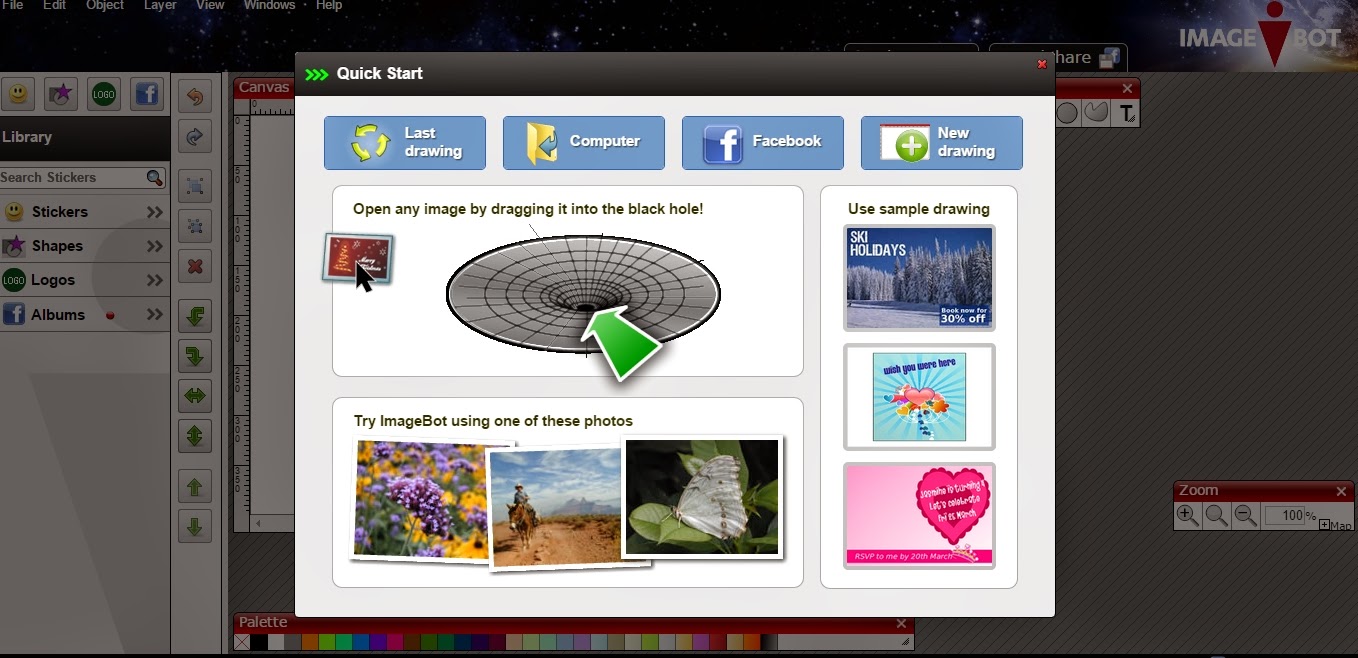Click the Last drawing button
The width and height of the screenshot is (1358, 658).
pos(405,142)
